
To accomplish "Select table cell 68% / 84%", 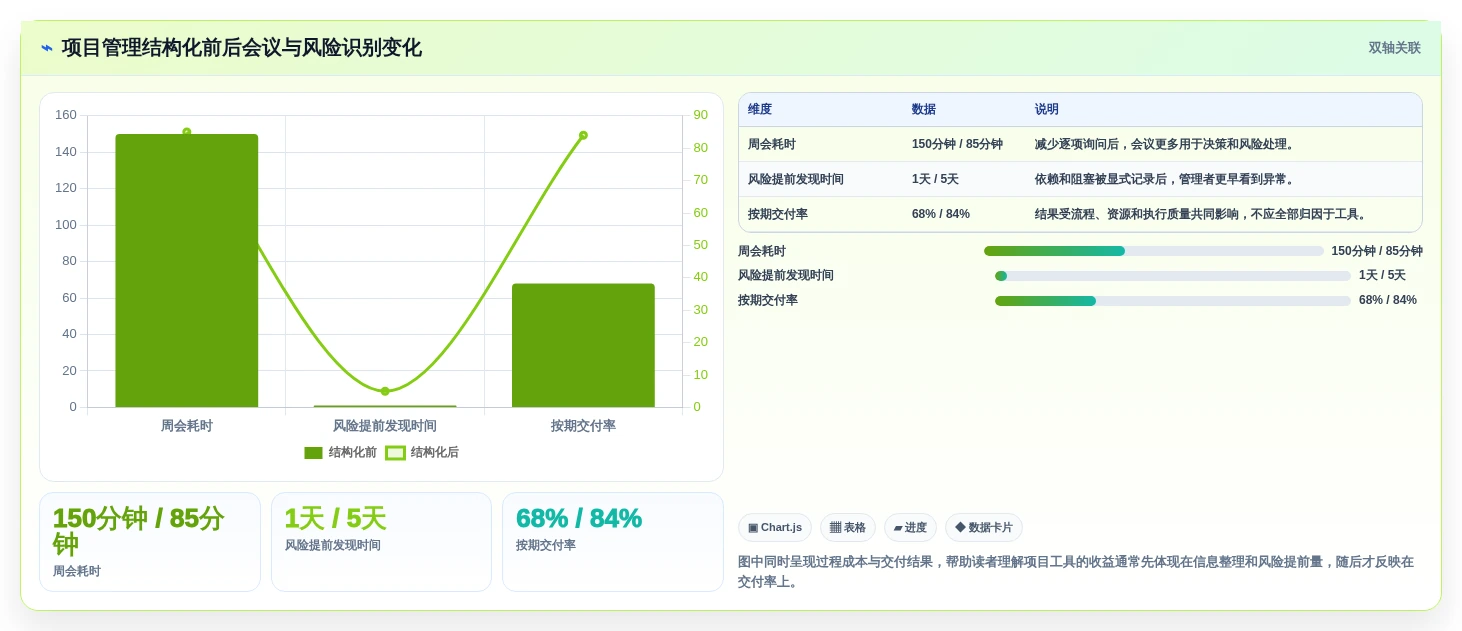I will [941, 214].
